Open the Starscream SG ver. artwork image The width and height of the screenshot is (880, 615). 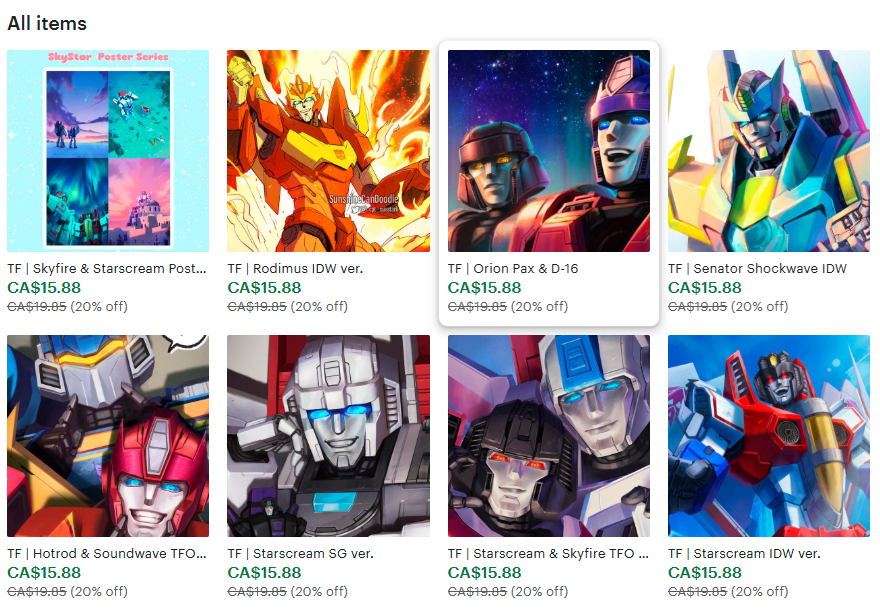tap(328, 436)
